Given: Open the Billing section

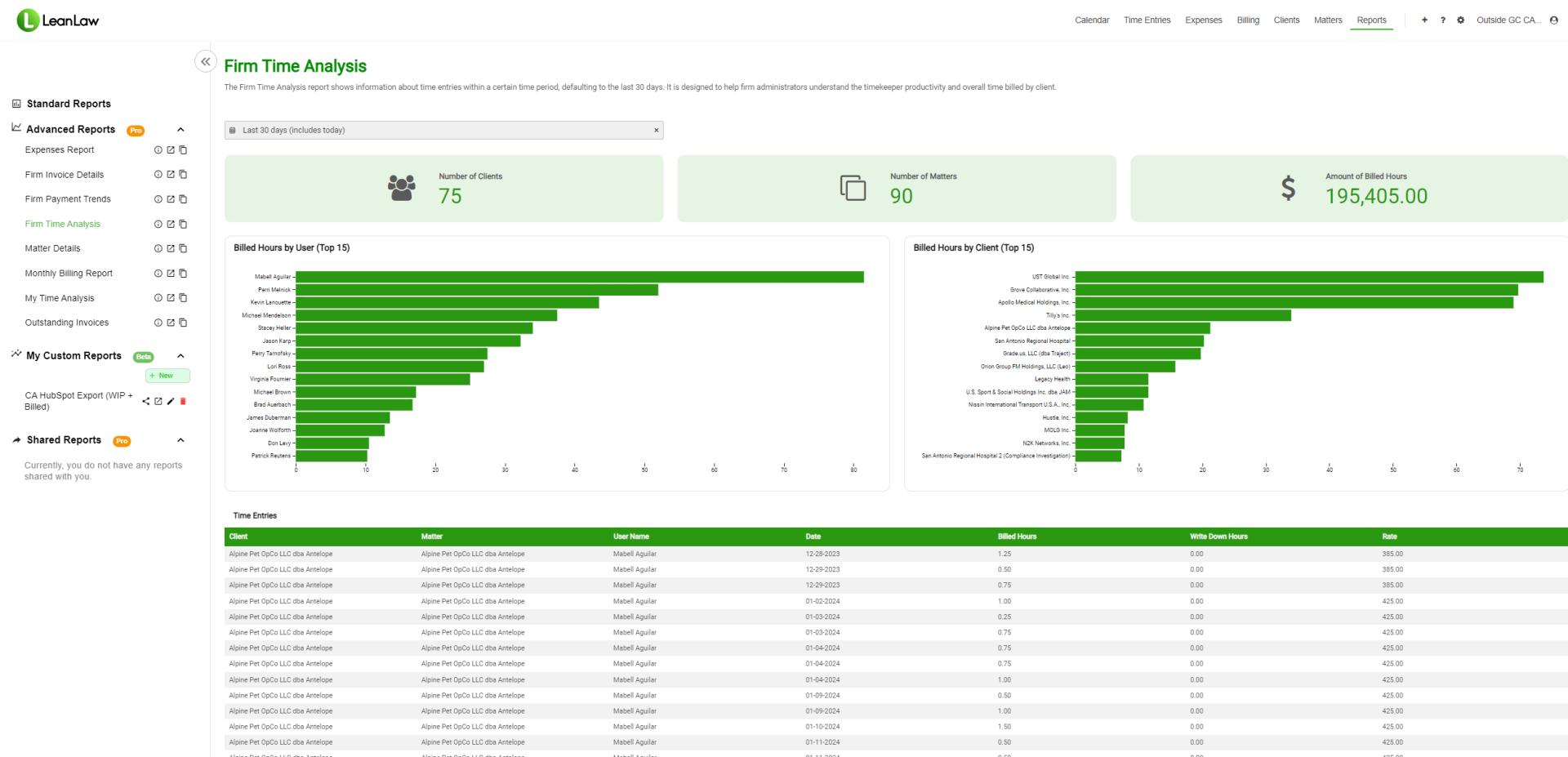Looking at the screenshot, I should pyautogui.click(x=1248, y=20).
